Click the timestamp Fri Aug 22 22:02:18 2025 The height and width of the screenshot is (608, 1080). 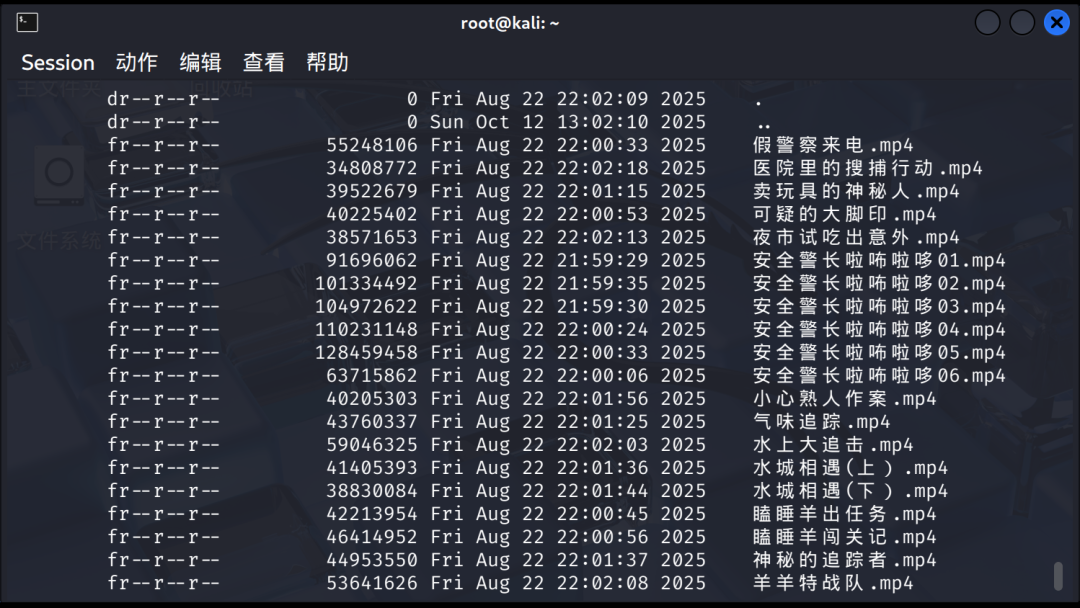[x=568, y=169]
